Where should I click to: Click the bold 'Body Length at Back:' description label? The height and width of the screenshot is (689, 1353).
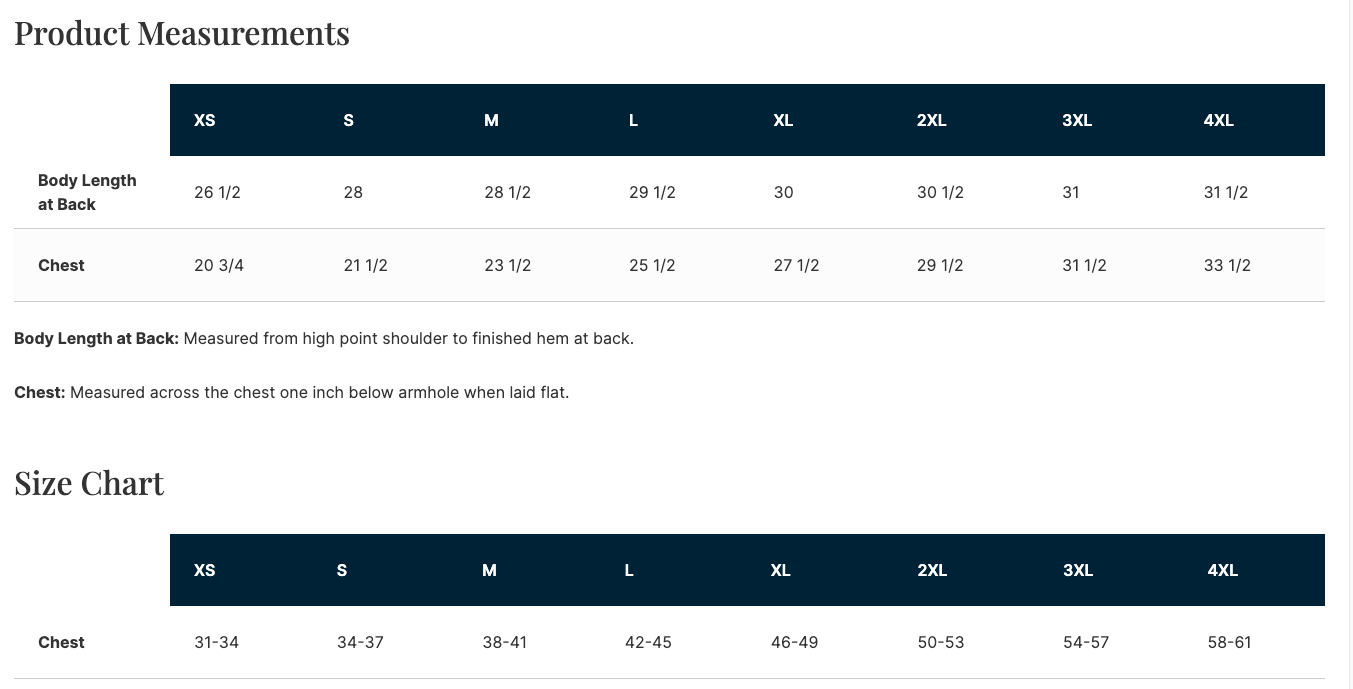[96, 338]
